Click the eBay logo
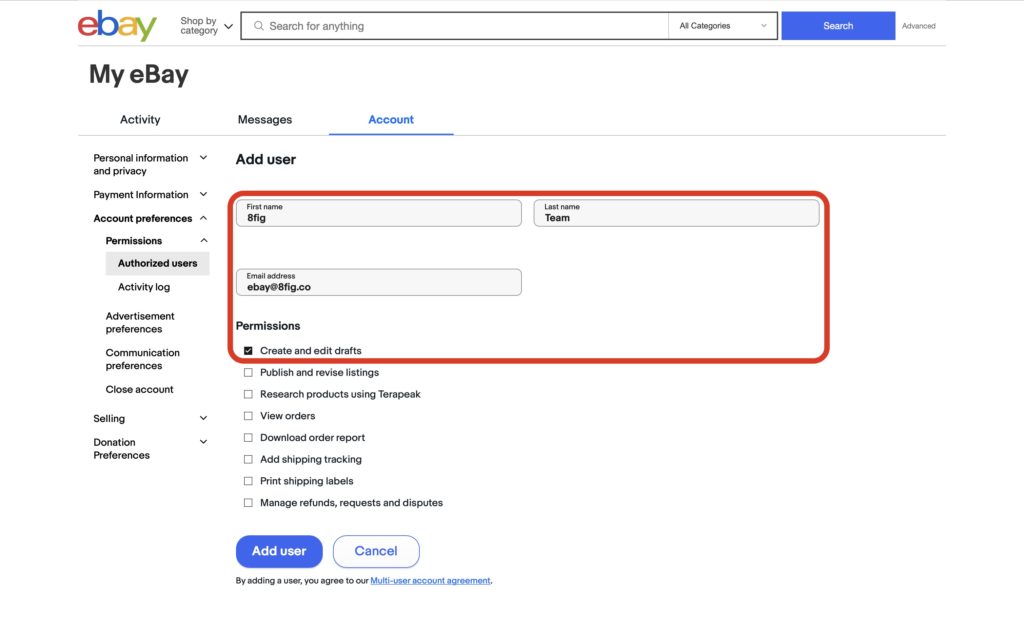The image size is (1024, 633). [118, 25]
